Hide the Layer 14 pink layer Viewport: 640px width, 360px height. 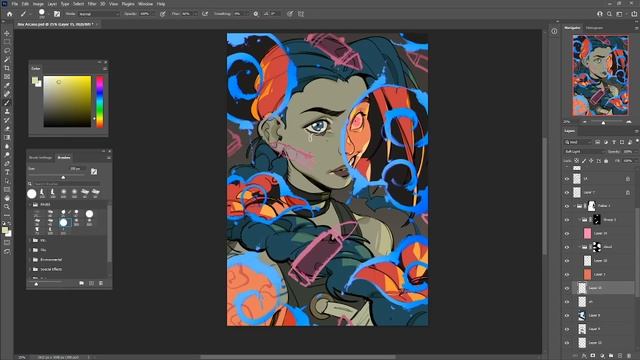point(567,233)
